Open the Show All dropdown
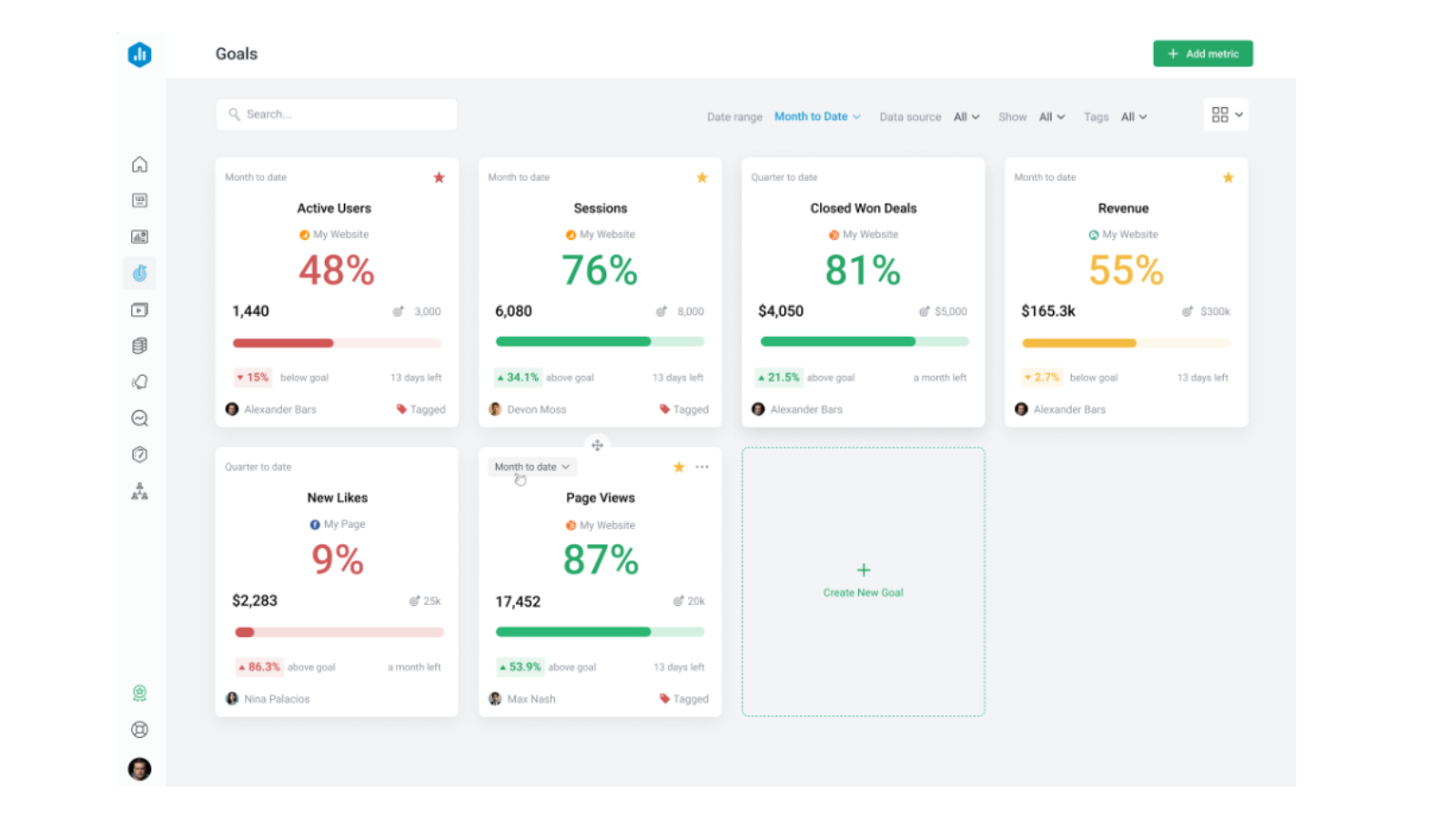 (1052, 116)
